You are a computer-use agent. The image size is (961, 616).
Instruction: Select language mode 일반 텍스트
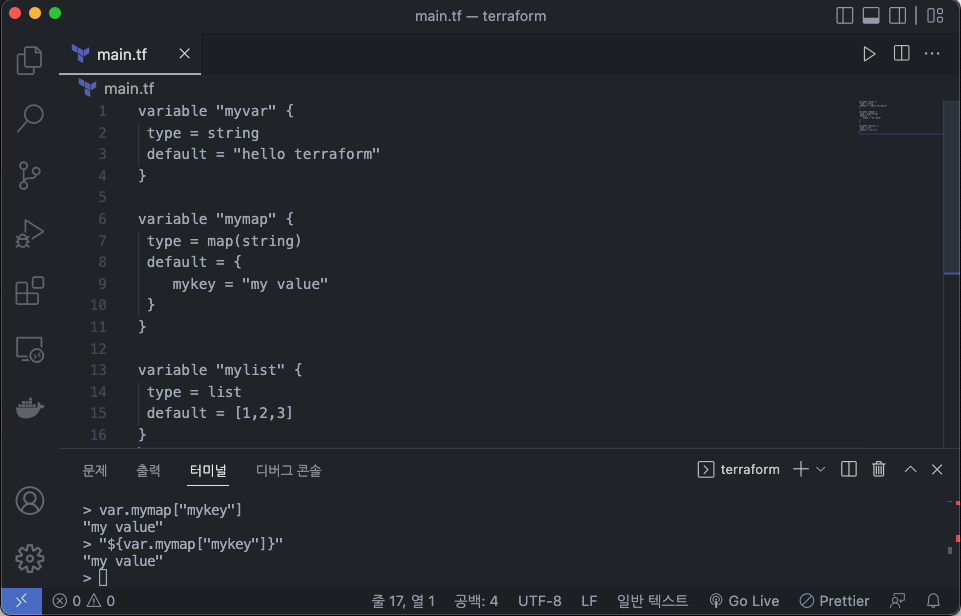(652, 601)
